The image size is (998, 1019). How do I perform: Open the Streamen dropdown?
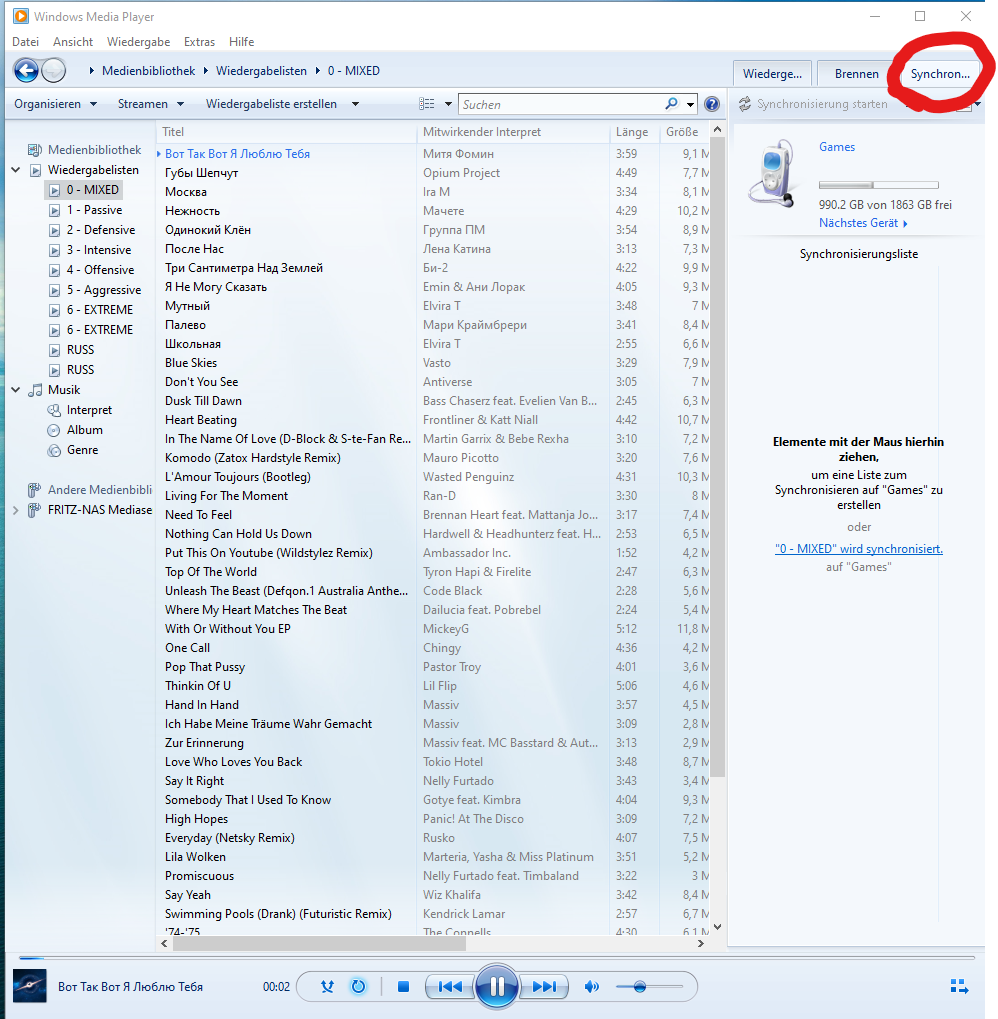(151, 104)
